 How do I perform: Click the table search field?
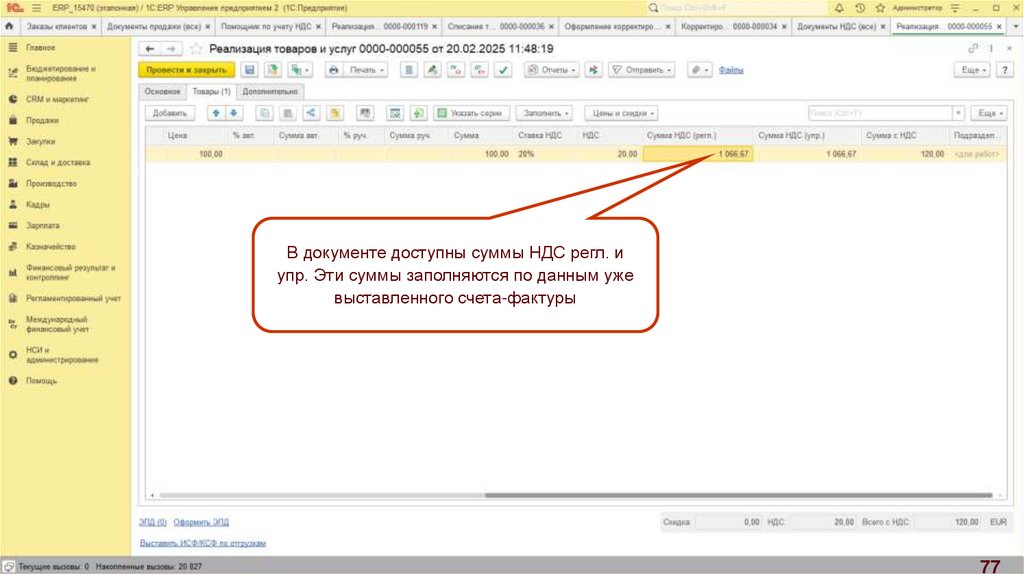tap(878, 113)
